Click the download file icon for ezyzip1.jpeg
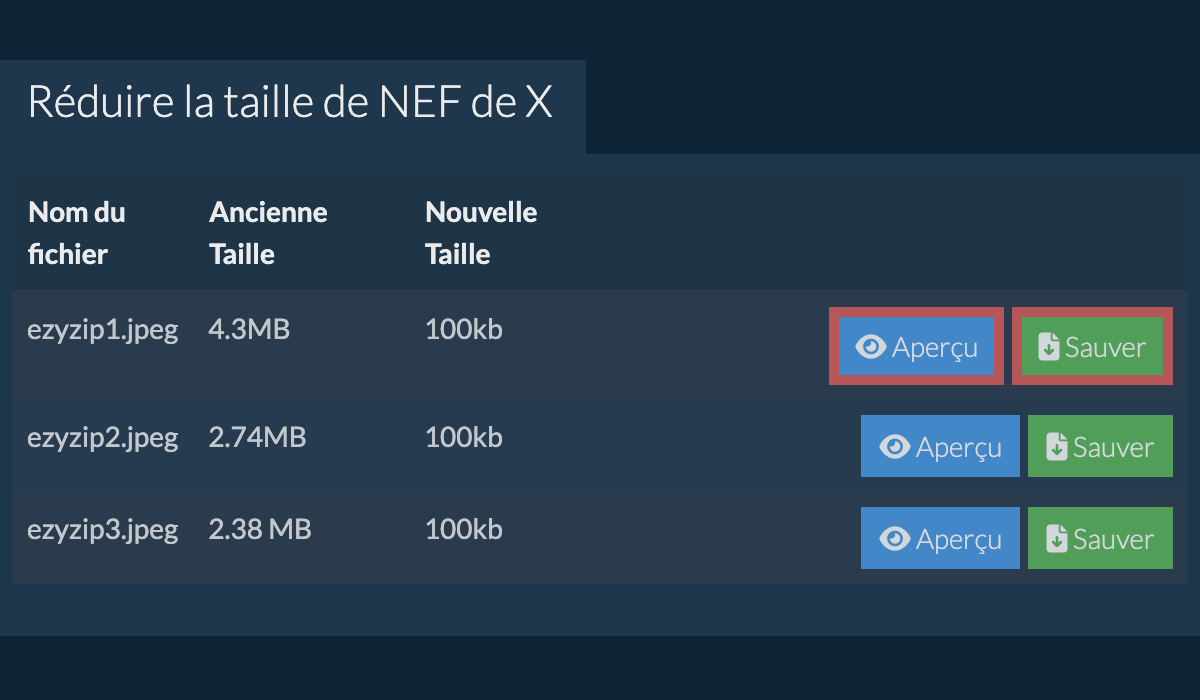Screen dimensions: 1200x700 tap(1049, 347)
